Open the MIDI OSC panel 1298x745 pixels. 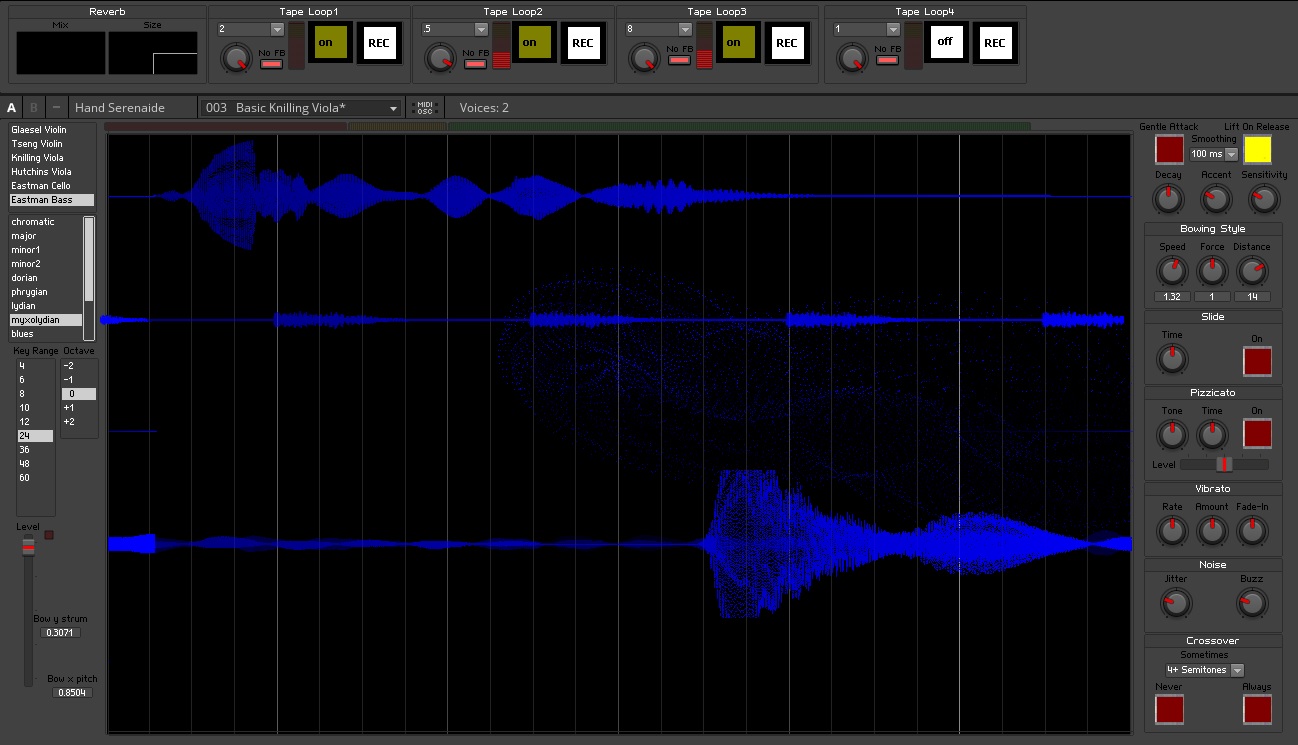(x=425, y=106)
